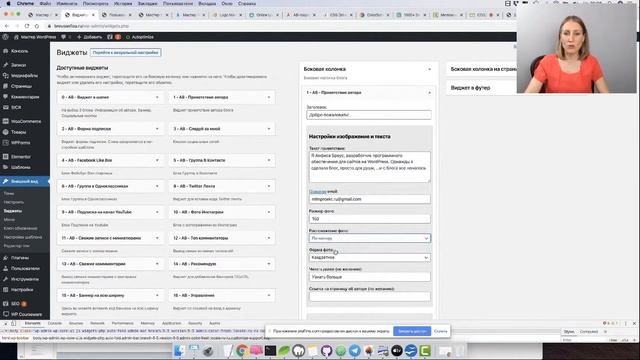Screen dimensions: 640x360
Task: Click Текст приветствия textarea
Action: click(369, 167)
